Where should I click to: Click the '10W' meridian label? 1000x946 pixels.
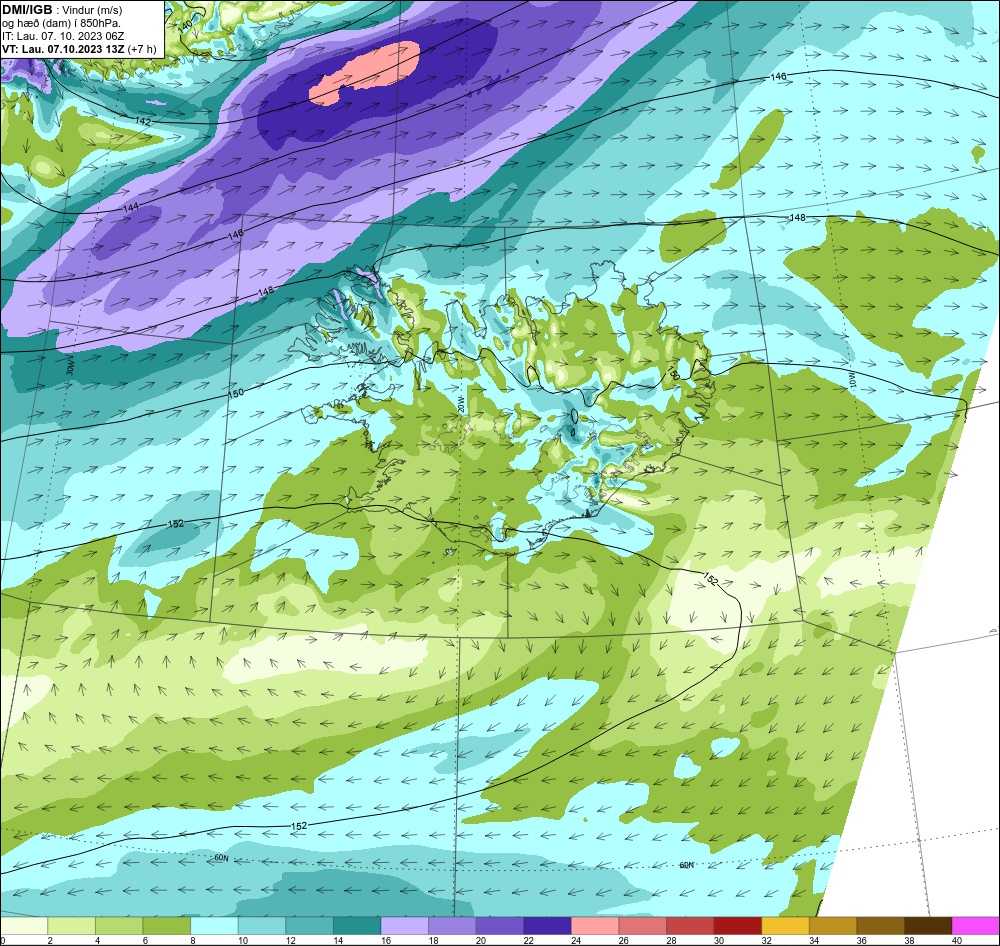(x=851, y=380)
